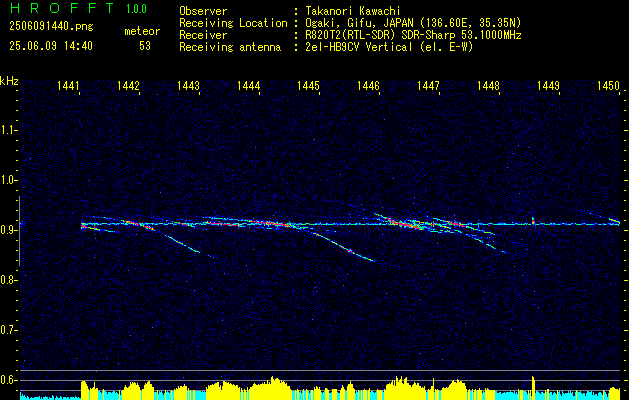629x400 pixels.
Task: Click the 0.7 kHz frequency label
Action: (x=8, y=330)
